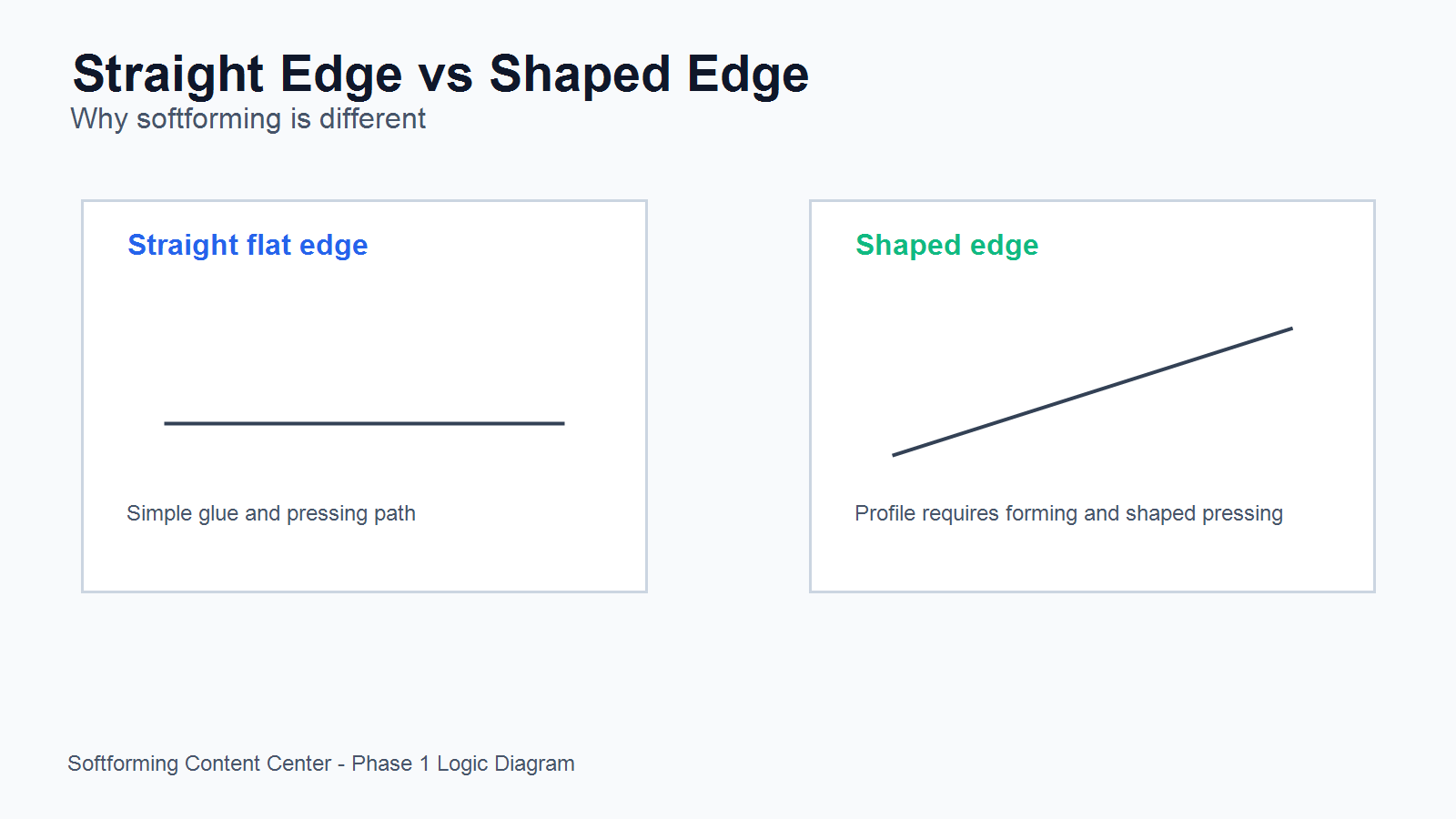Click the right endpoint of horizontal line
The height and width of the screenshot is (819, 1456).
[x=563, y=423]
